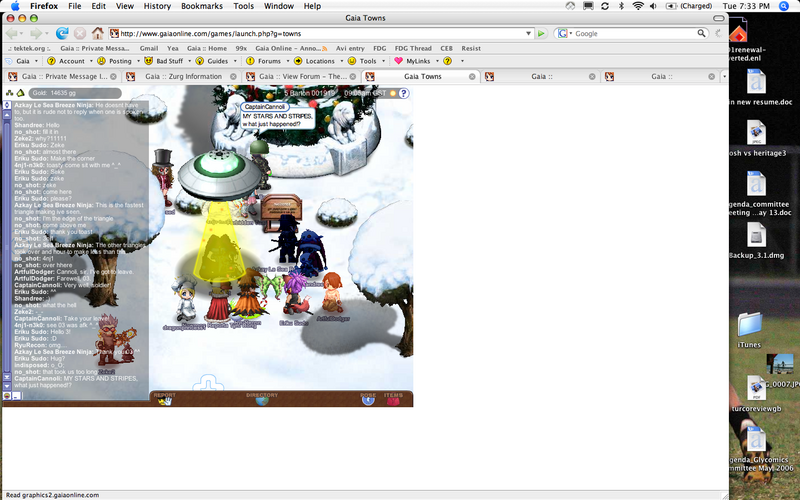
Task: Click the Wi-Fi status icon in menu bar
Action: 638,6
